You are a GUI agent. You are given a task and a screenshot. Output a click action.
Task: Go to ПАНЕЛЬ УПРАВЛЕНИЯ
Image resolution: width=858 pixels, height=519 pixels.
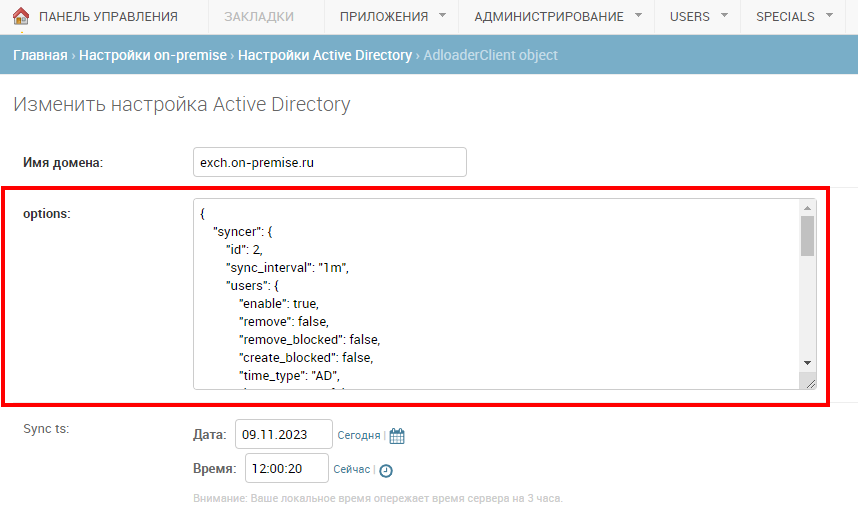tap(108, 17)
